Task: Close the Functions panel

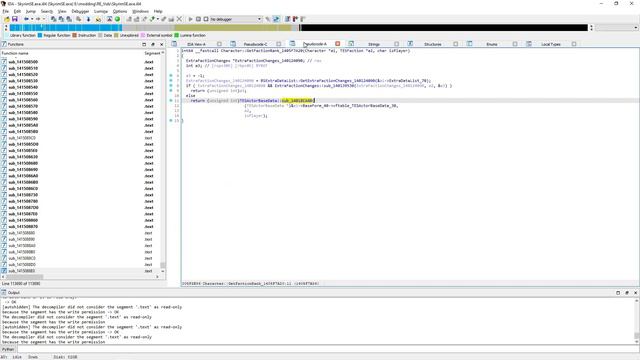Action: click(x=162, y=44)
